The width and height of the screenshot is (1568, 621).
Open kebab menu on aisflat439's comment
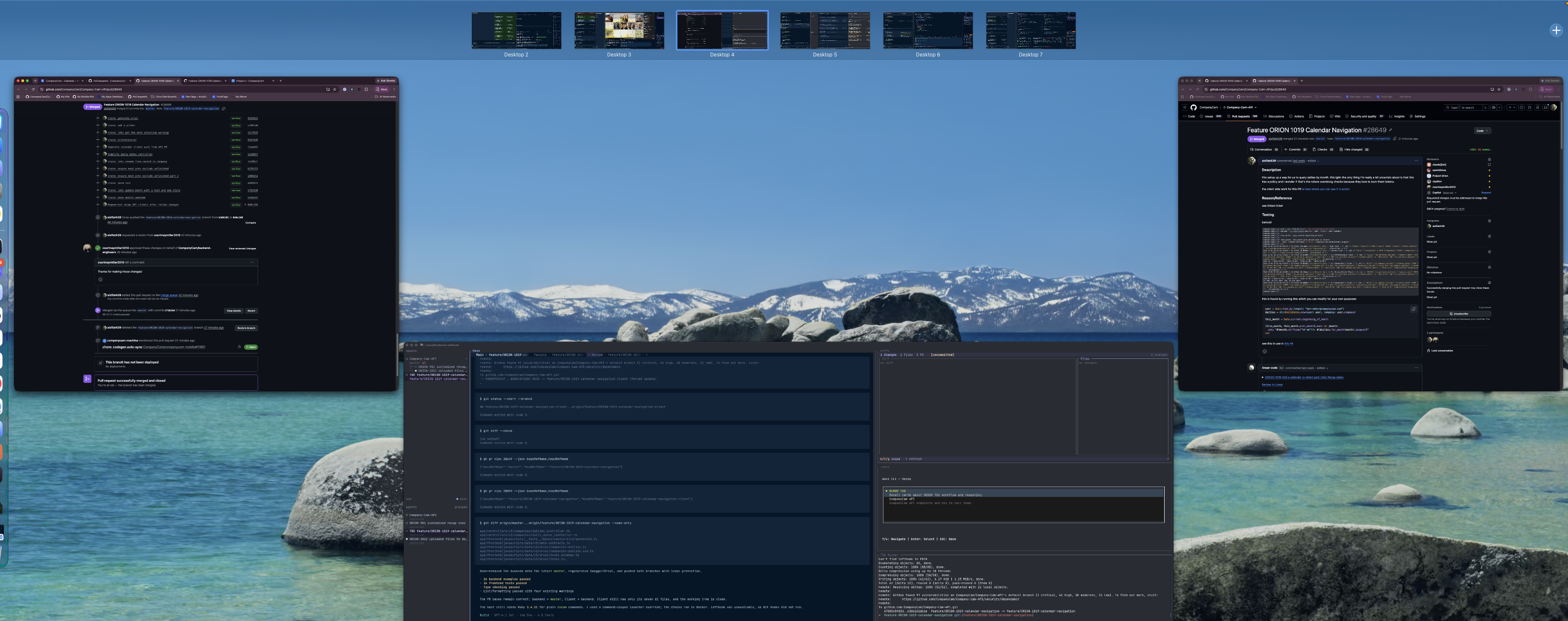click(1417, 161)
